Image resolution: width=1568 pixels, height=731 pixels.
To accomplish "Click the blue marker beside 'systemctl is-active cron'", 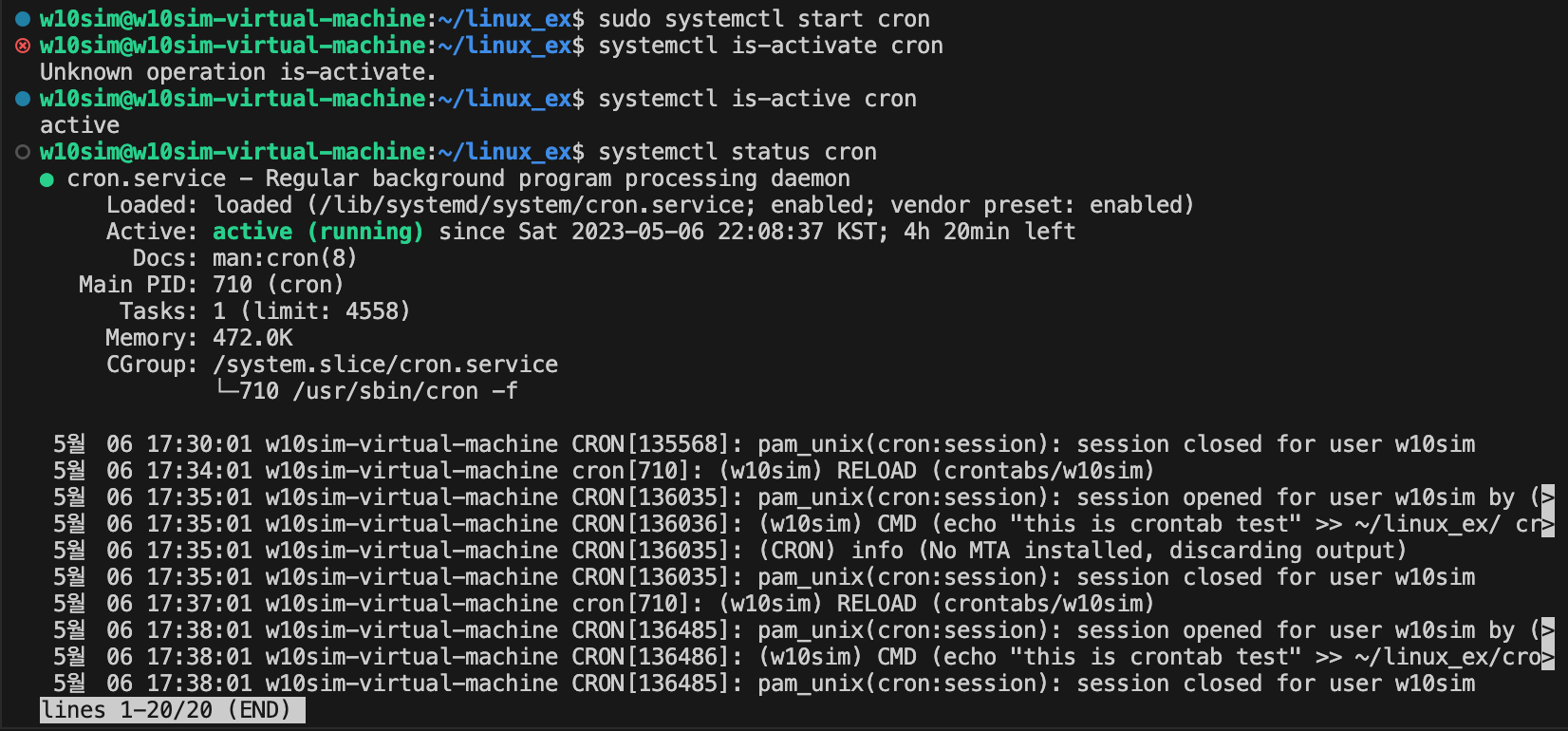I will pyautogui.click(x=23, y=99).
